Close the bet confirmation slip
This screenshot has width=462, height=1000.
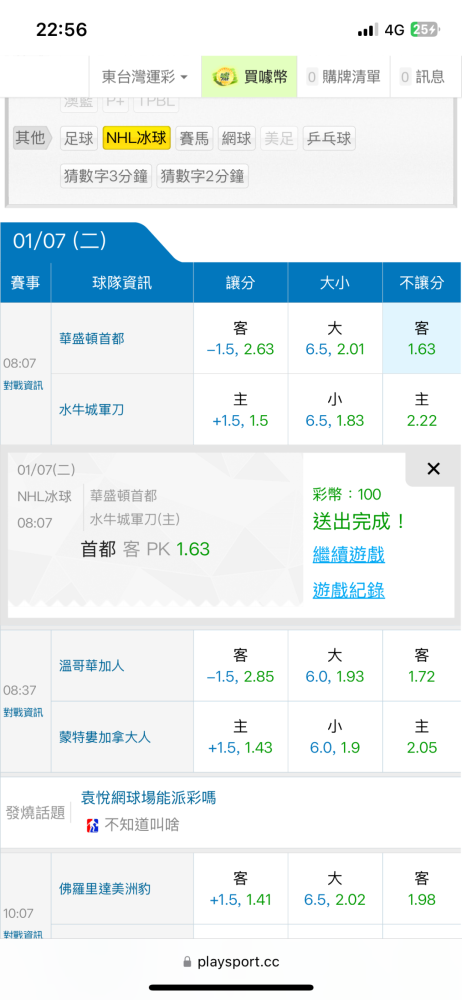tap(433, 469)
